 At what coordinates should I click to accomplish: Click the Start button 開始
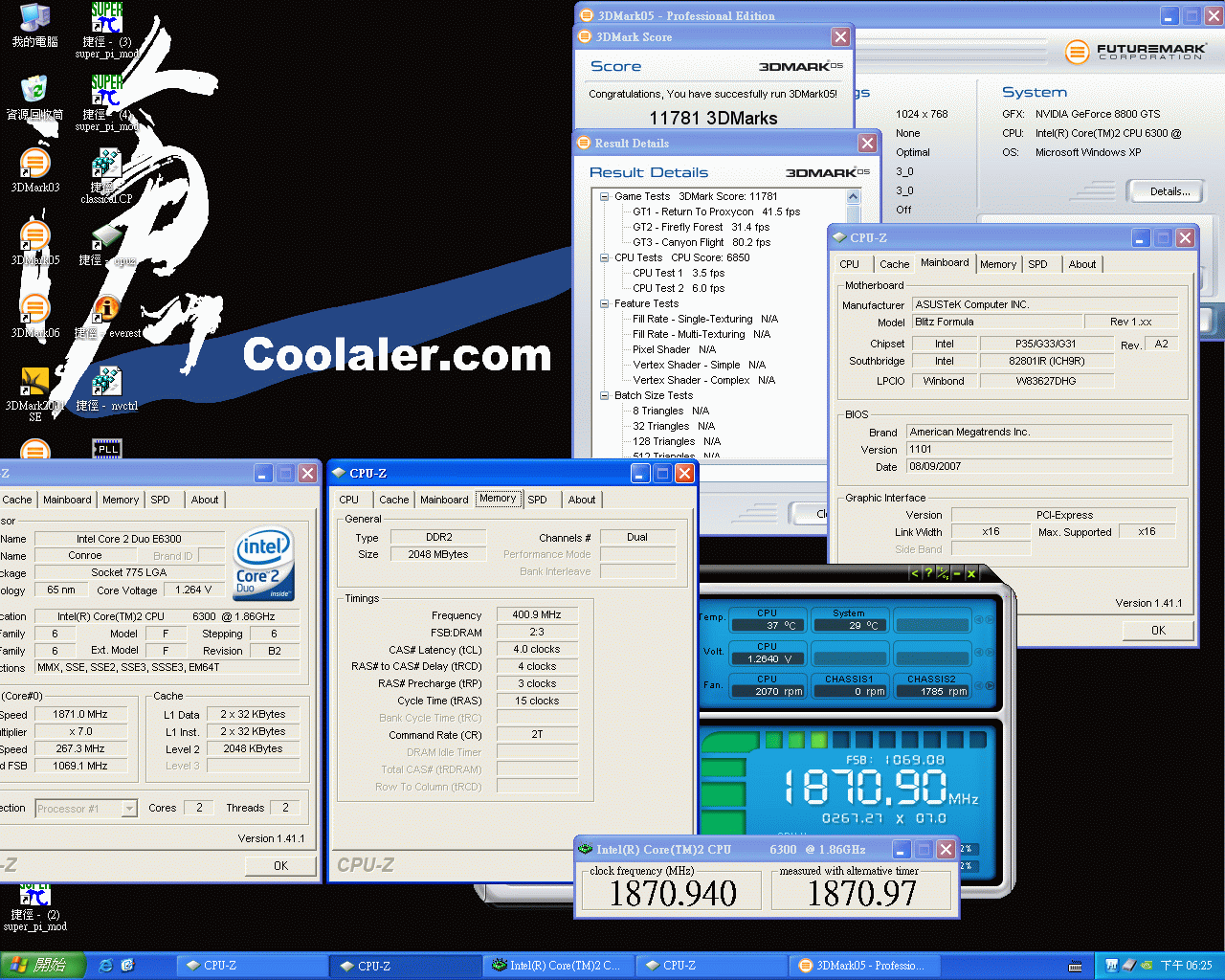click(43, 966)
